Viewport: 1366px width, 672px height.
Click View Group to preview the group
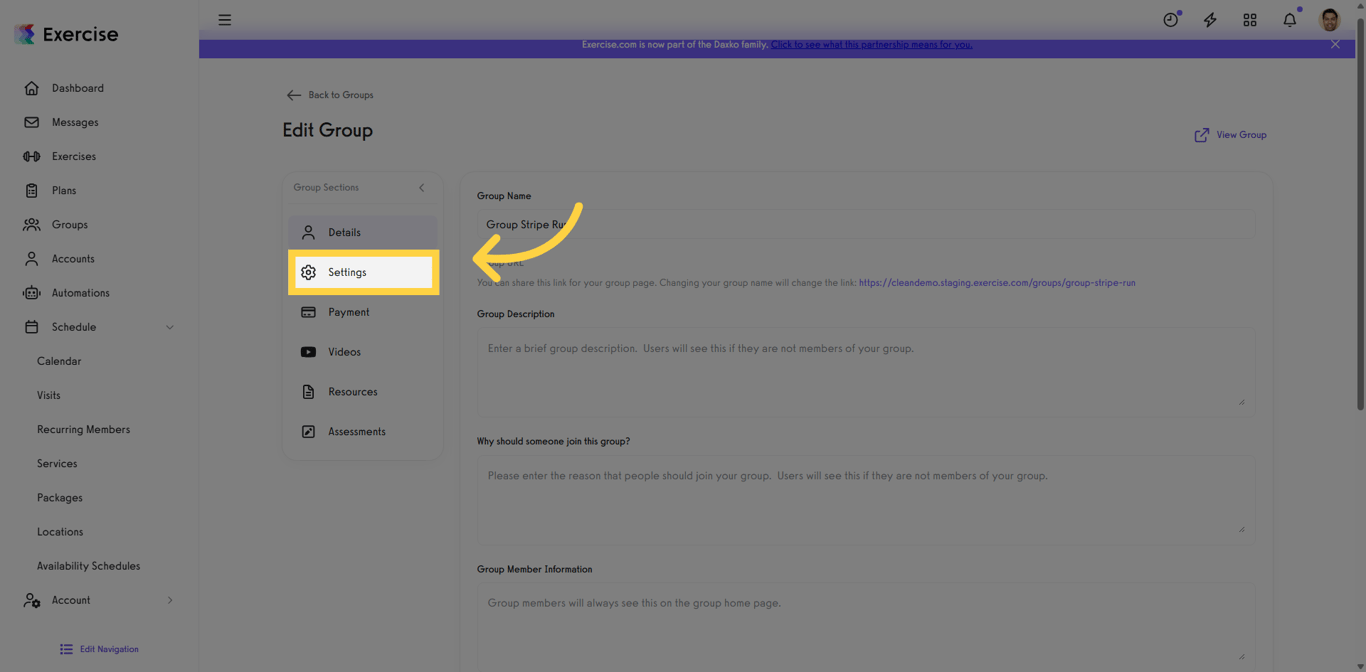[1230, 134]
